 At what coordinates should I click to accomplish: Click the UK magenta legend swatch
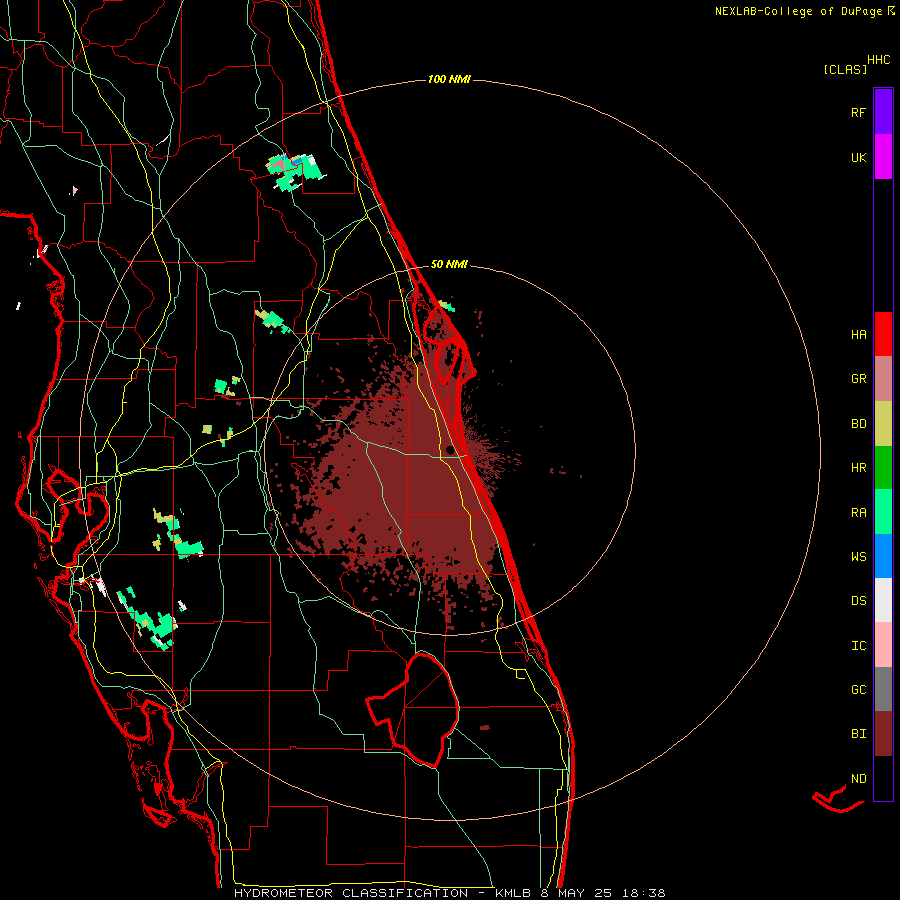click(883, 157)
